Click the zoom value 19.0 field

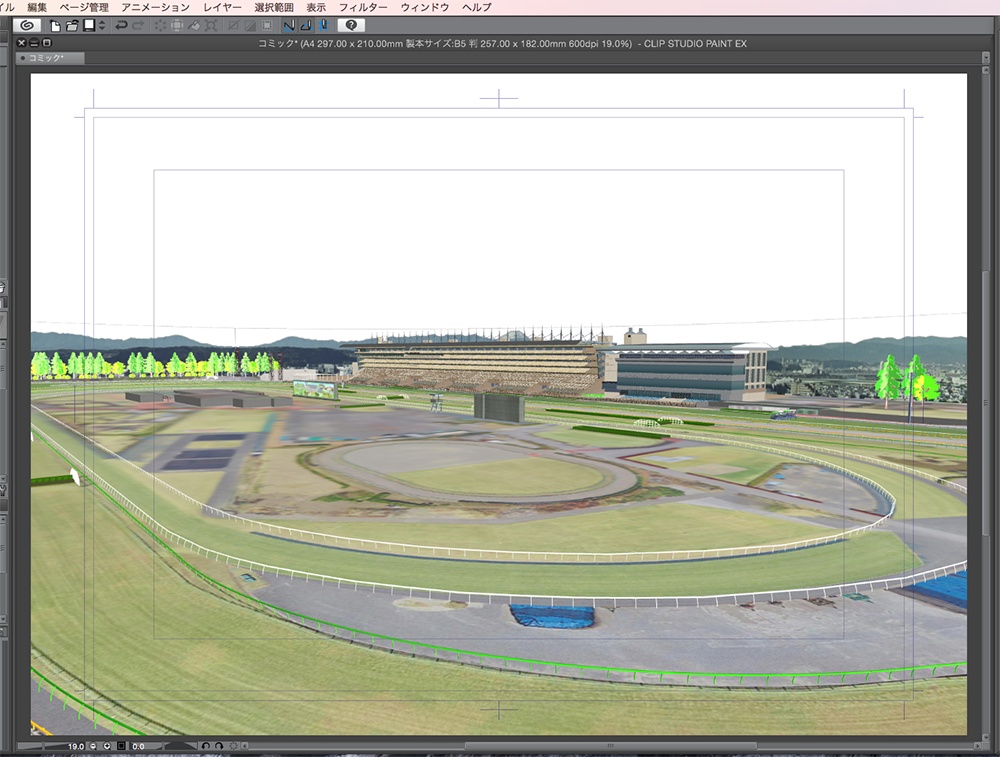tap(76, 746)
